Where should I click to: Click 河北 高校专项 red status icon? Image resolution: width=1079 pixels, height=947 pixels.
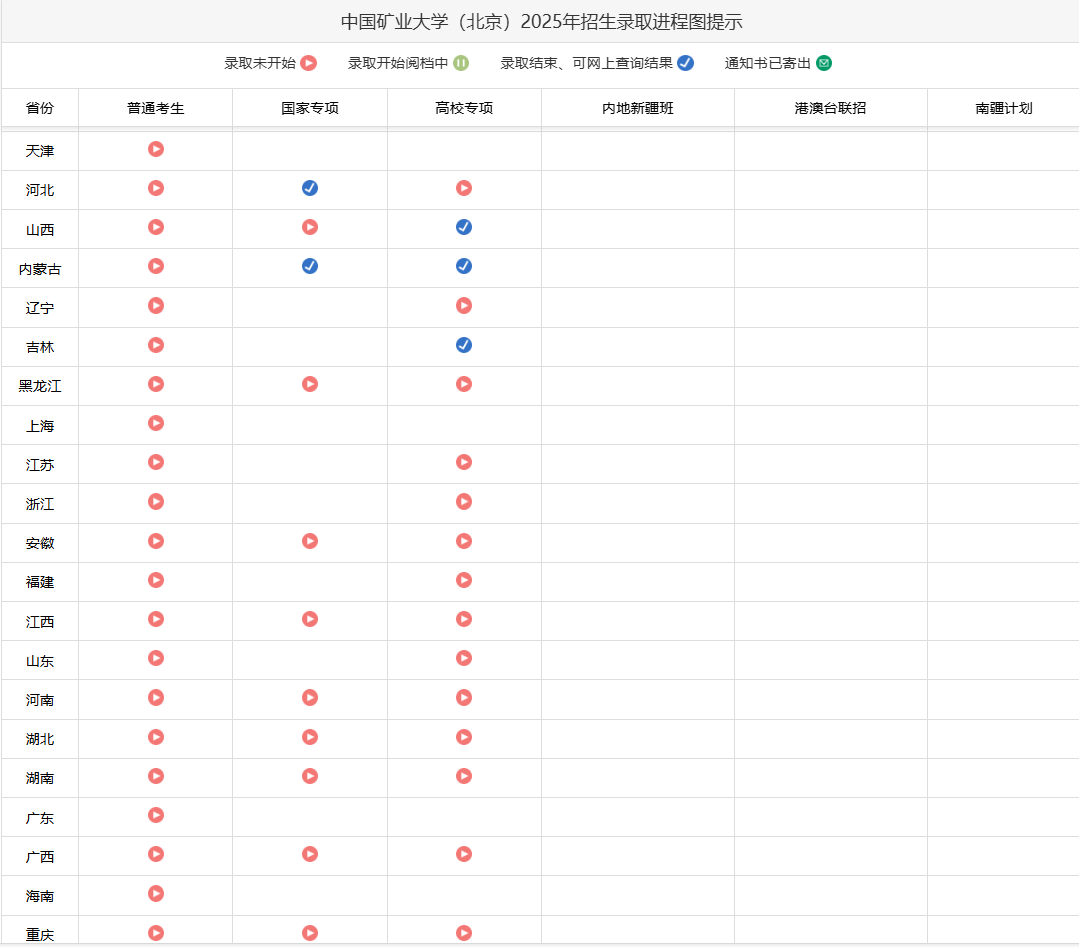click(464, 188)
